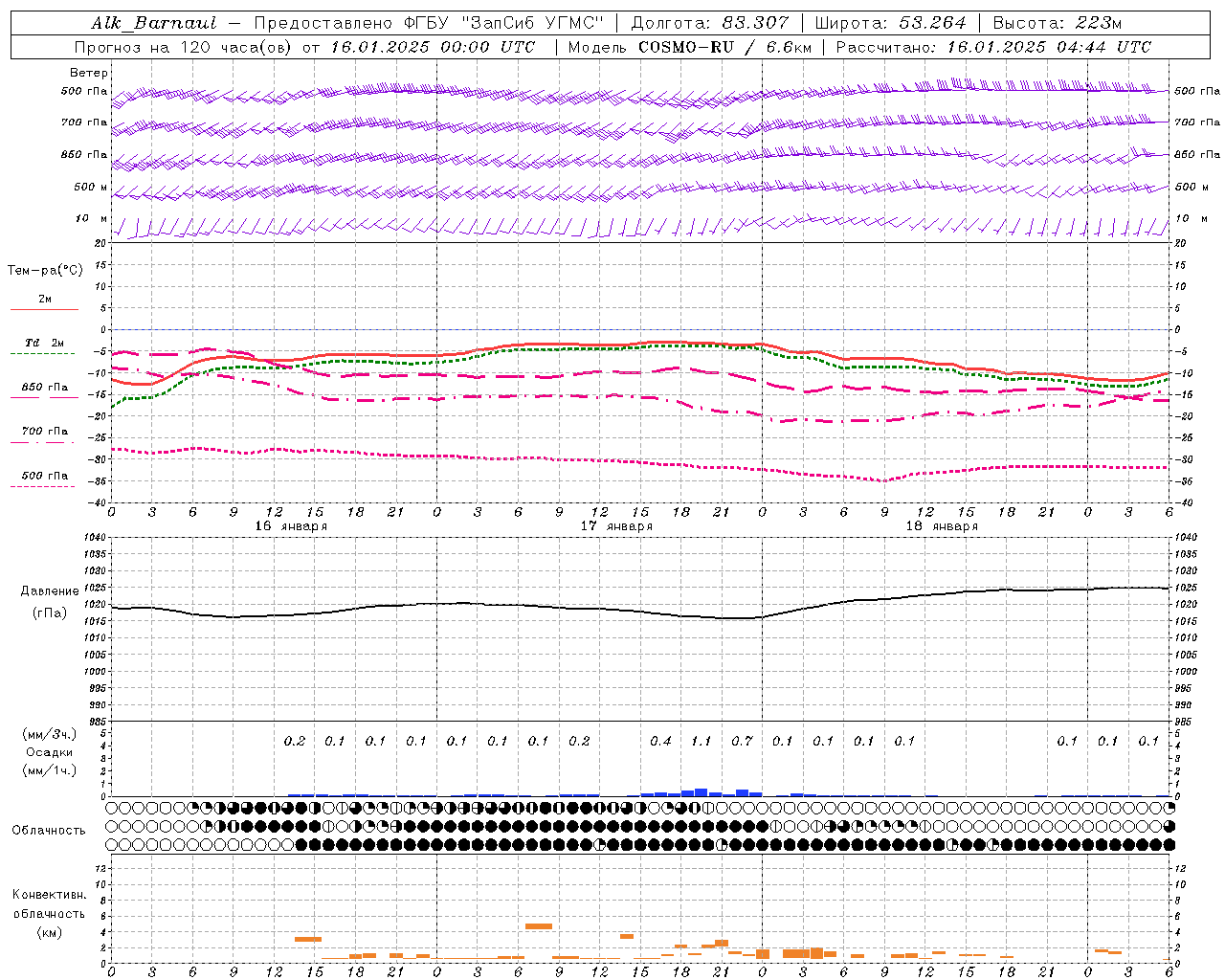Select the 'Прогноз на 120 часа(ов)' forecast text

(x=182, y=47)
